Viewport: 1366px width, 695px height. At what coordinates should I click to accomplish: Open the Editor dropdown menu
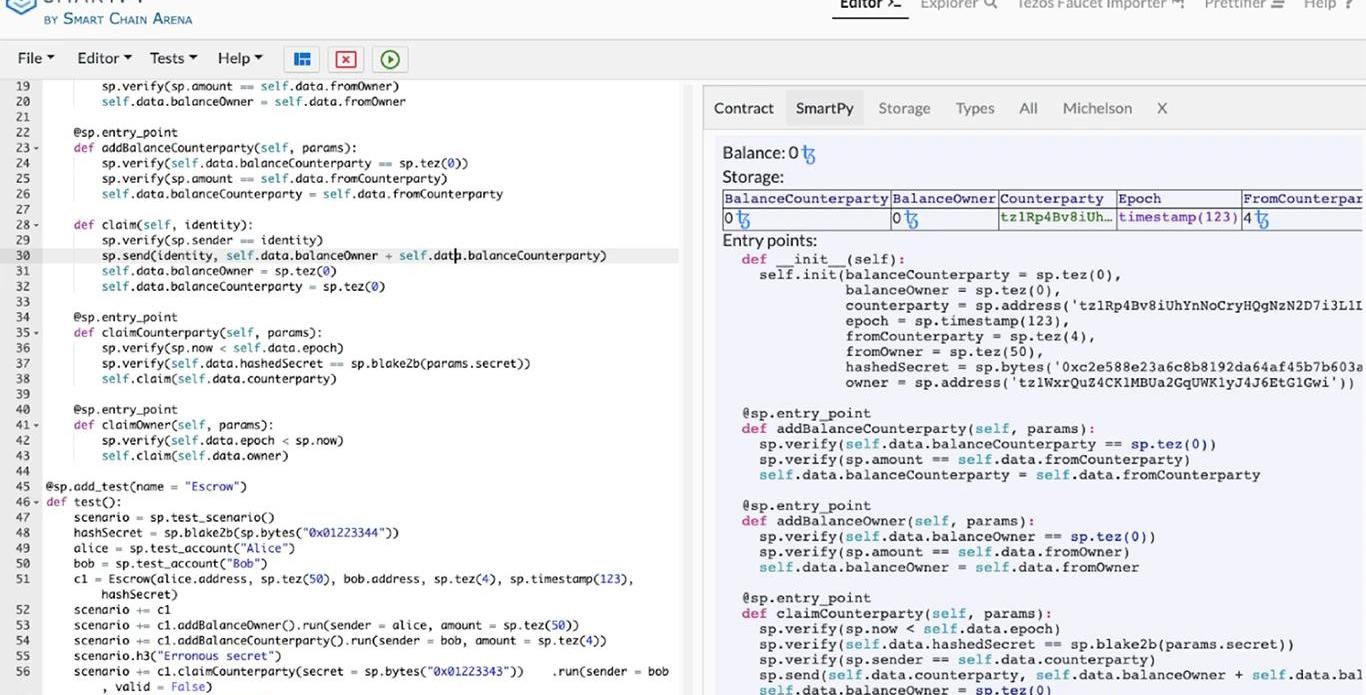point(104,58)
